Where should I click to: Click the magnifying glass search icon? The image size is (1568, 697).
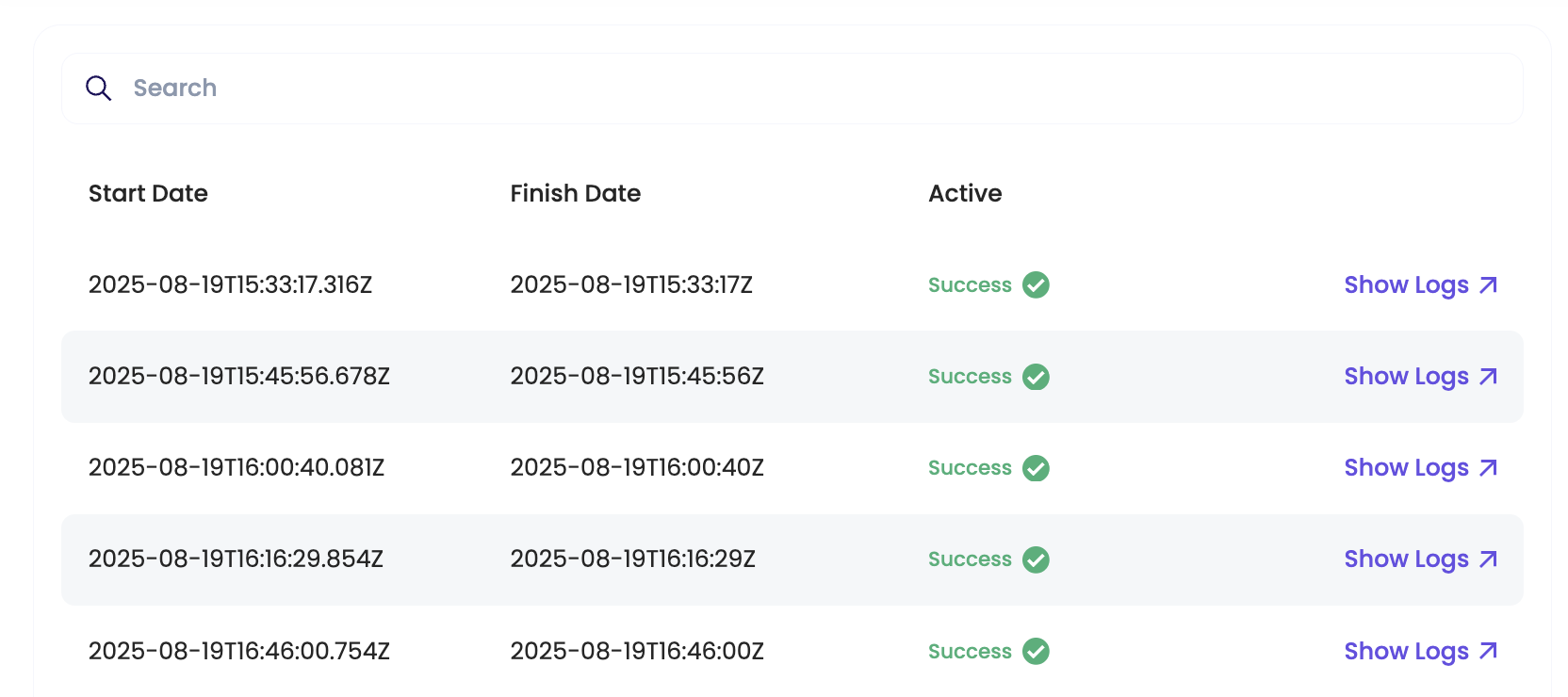[99, 89]
